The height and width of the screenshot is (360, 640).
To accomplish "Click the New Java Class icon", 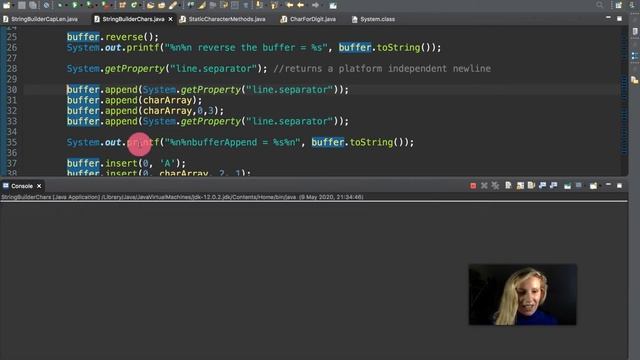I will click(x=134, y=5).
